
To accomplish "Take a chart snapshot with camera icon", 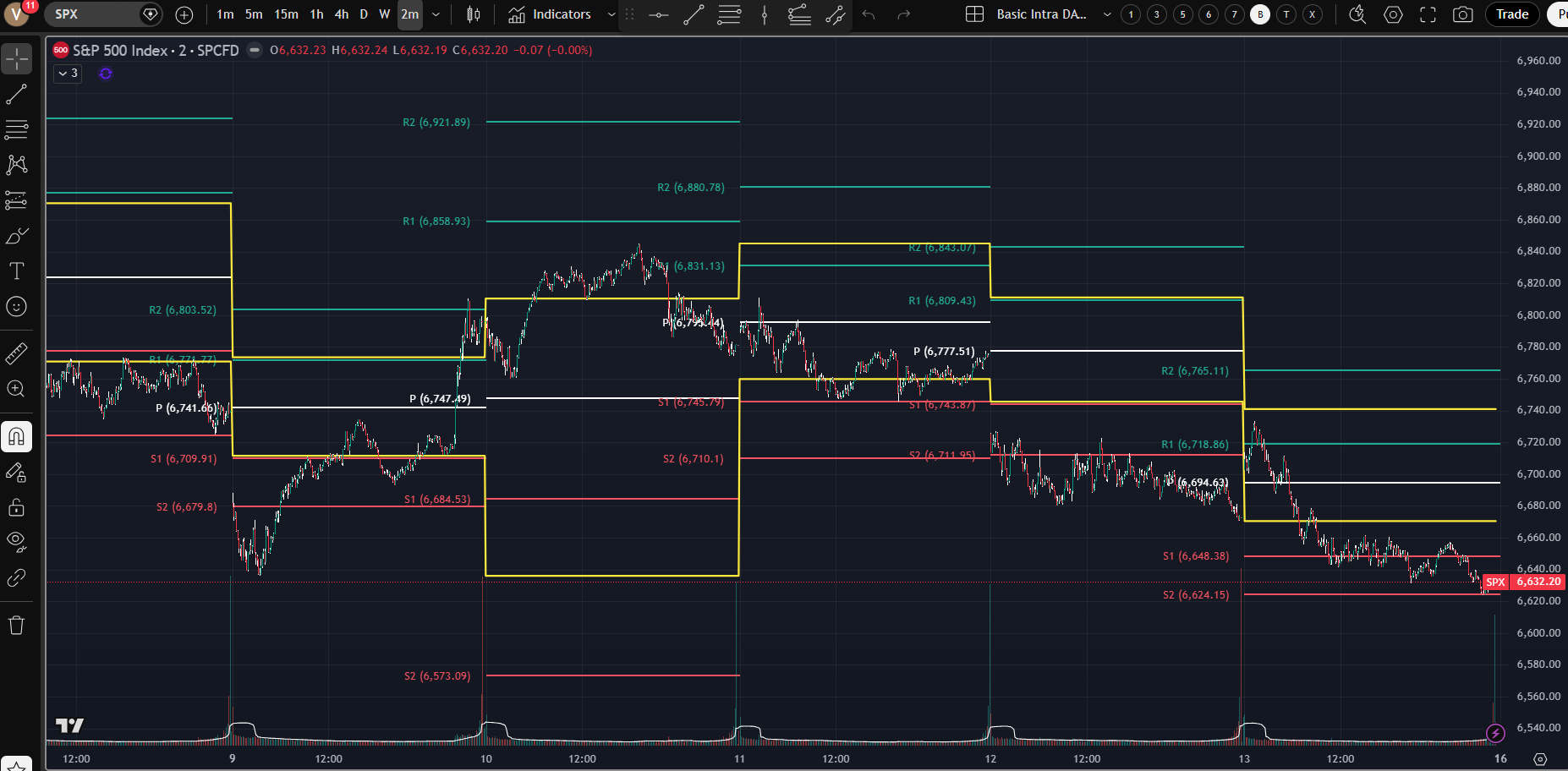I will tap(1462, 14).
